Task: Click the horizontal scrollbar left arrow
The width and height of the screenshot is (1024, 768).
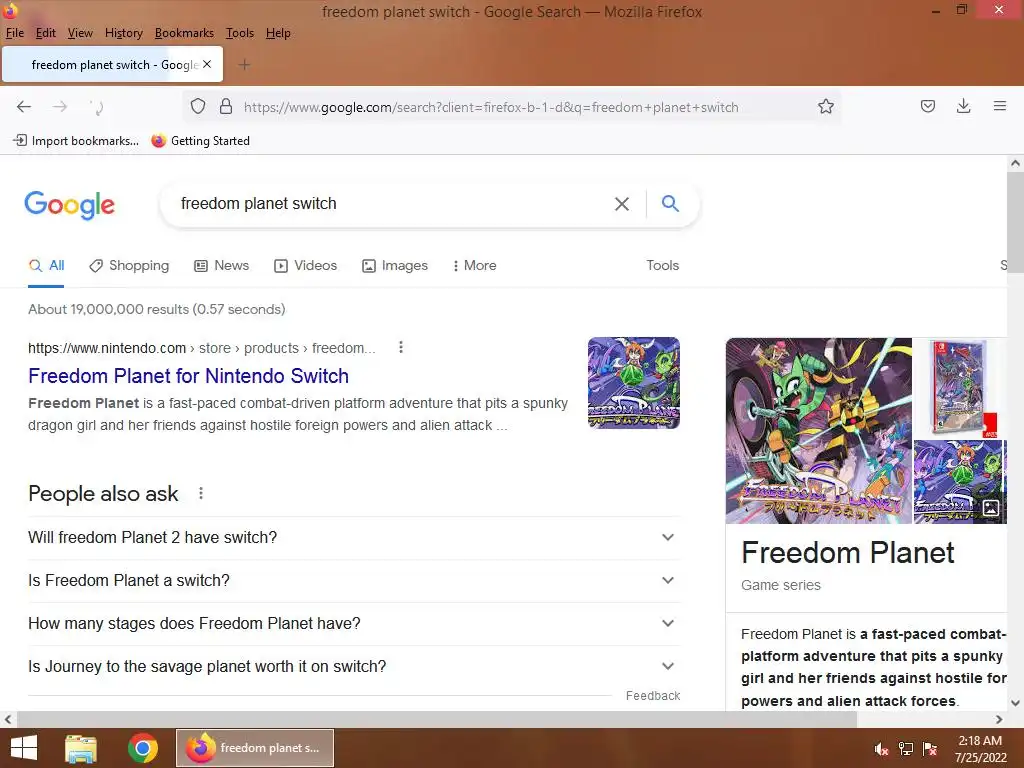Action: coord(8,719)
